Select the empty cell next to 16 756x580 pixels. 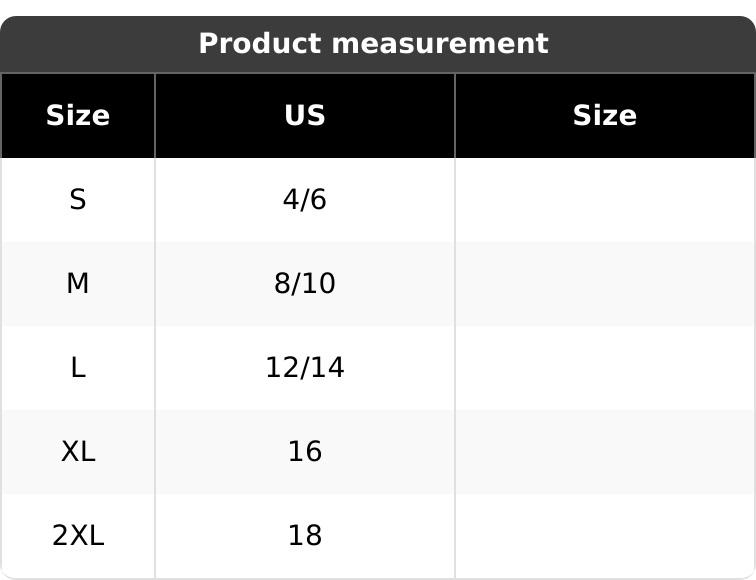tap(604, 452)
